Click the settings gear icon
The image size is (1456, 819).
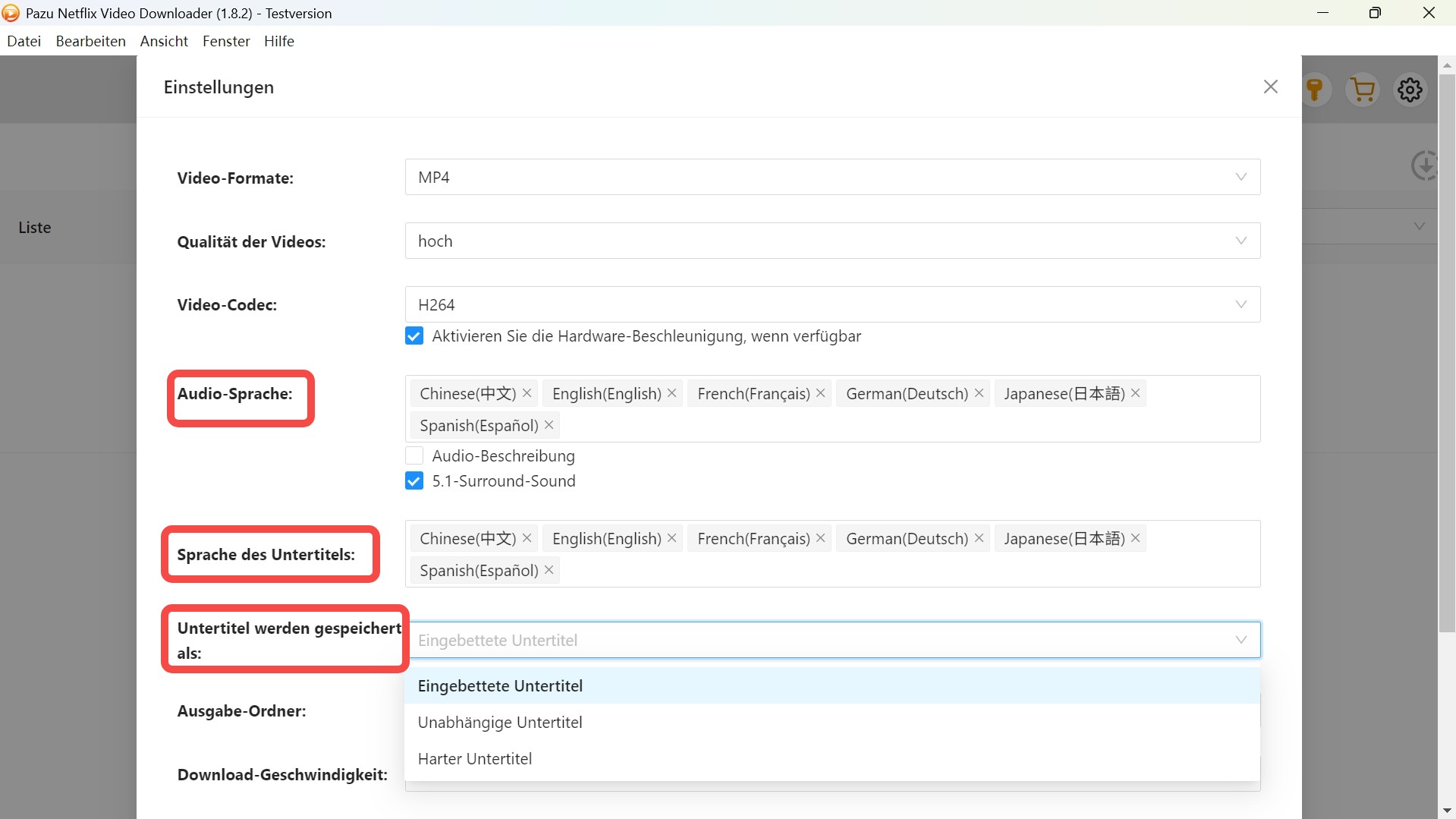(1410, 90)
